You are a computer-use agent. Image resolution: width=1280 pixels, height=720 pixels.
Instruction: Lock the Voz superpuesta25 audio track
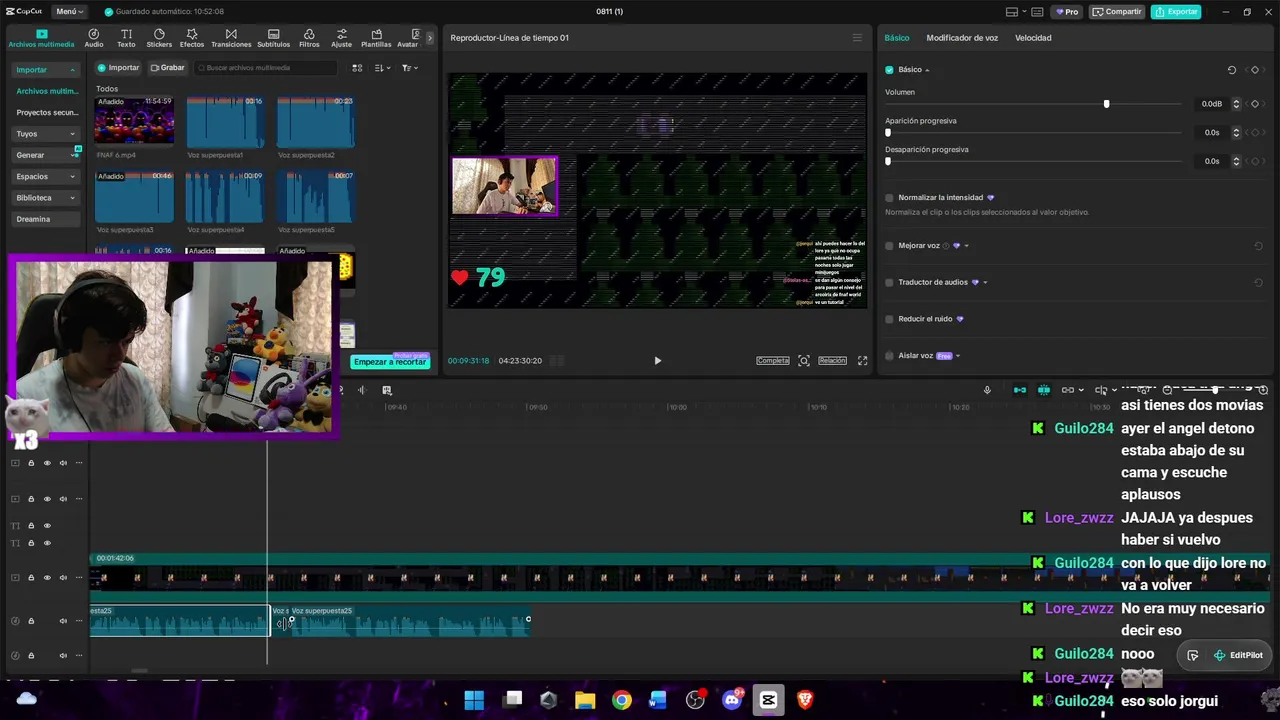click(31, 621)
